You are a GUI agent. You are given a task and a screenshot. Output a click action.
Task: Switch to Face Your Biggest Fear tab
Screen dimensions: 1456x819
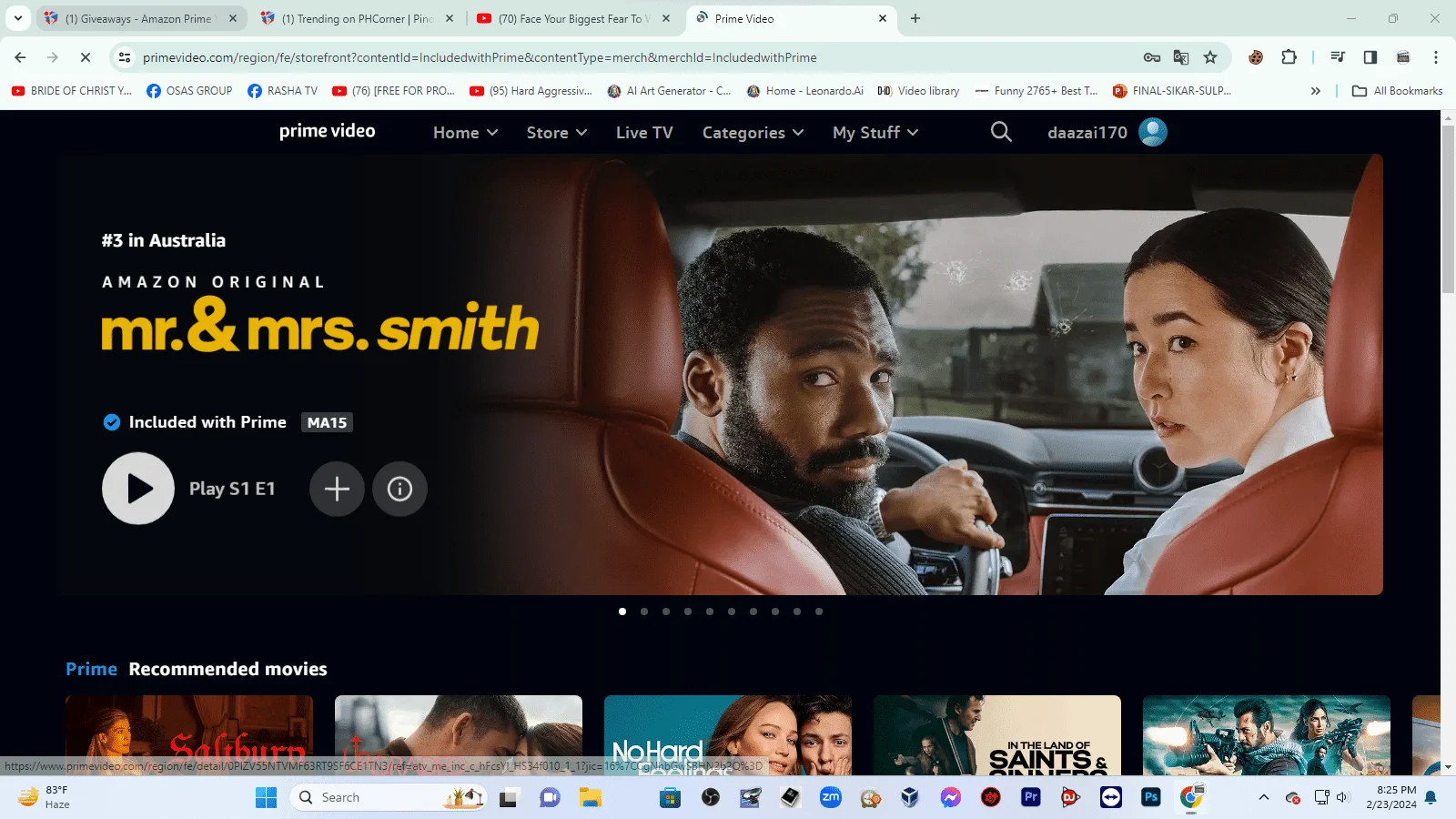tap(573, 18)
